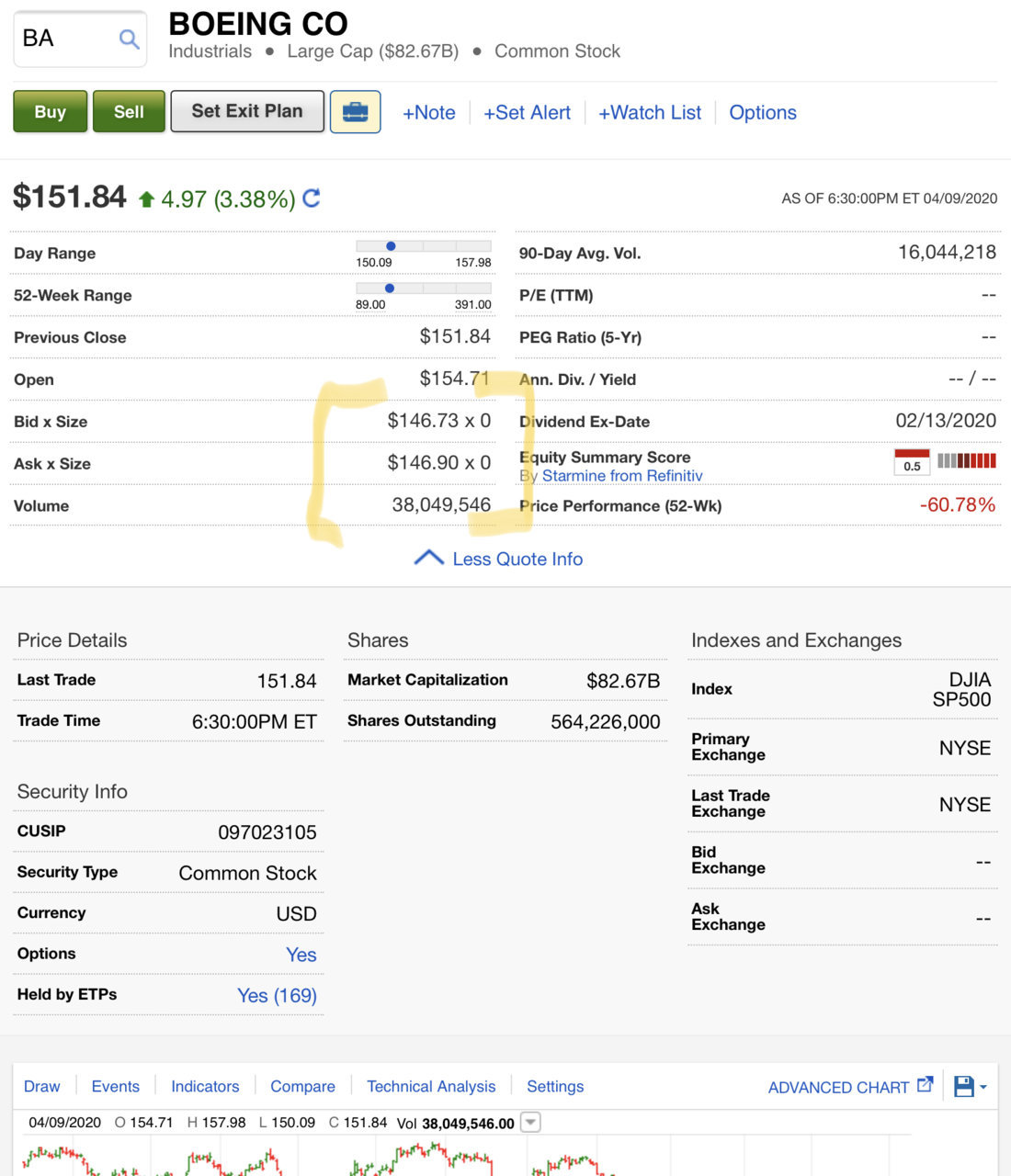Click the Open value $154.71
Viewport: 1011px width, 1176px height.
455,379
